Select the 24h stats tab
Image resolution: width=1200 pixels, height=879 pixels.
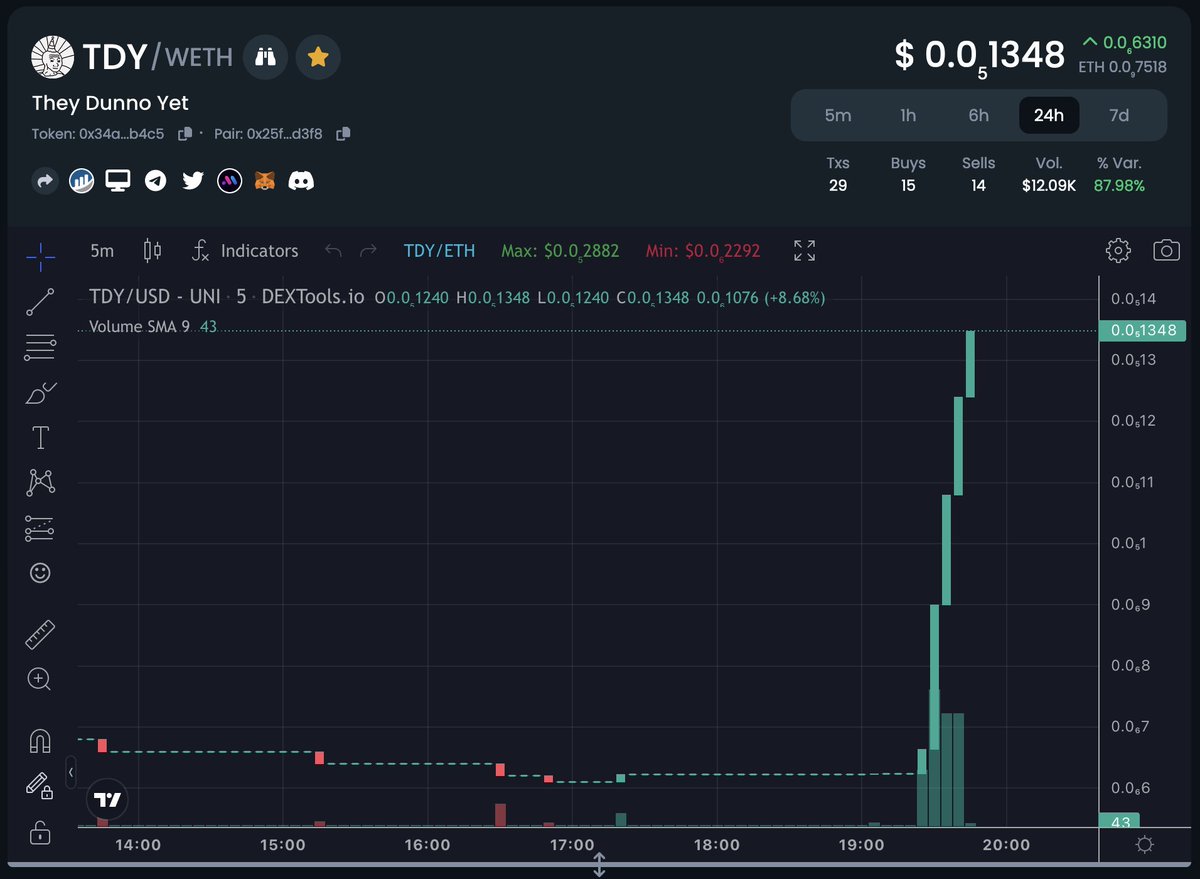coord(1049,115)
